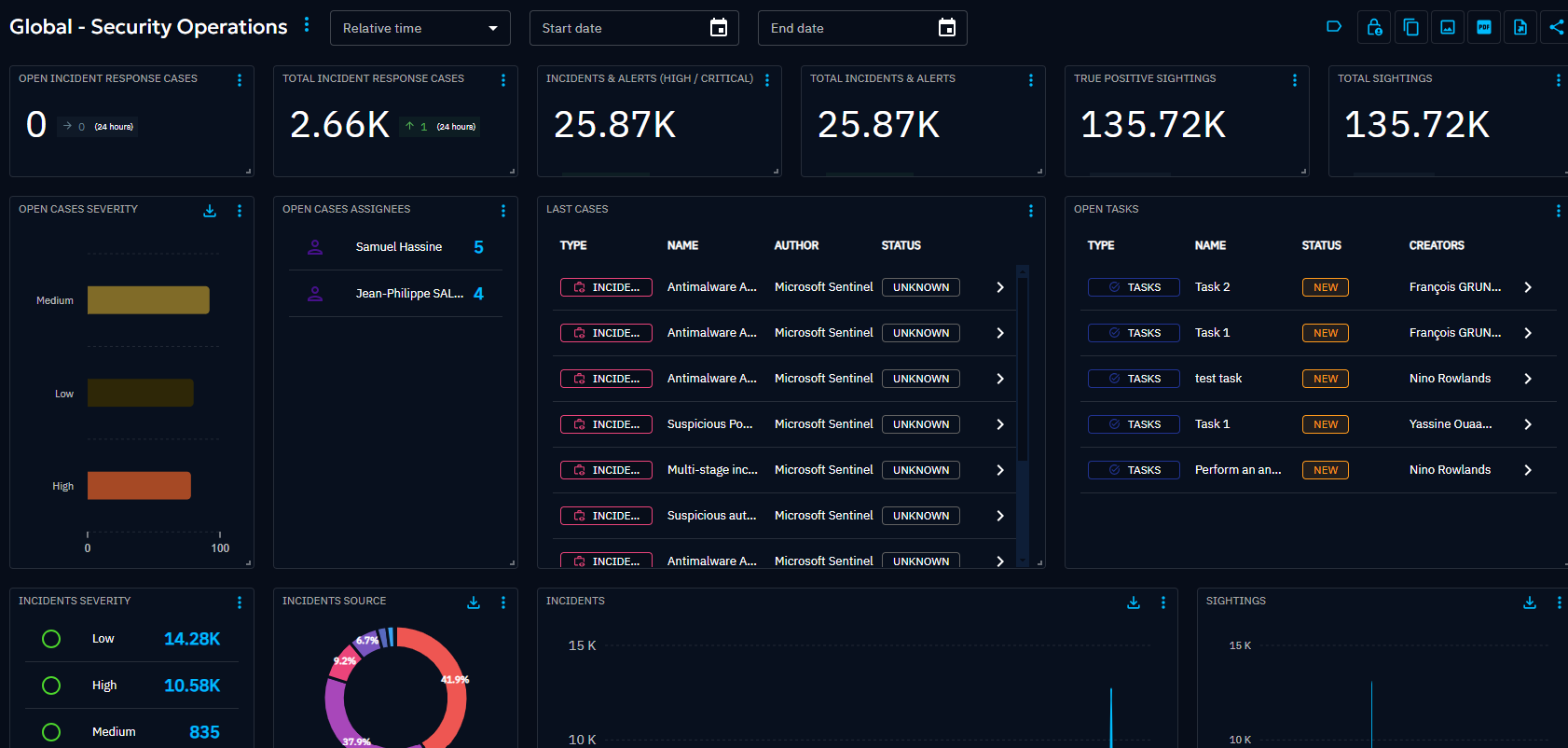Click UNKNOWN status of Multi-stage inc... case
1568x748 pixels.
(921, 470)
